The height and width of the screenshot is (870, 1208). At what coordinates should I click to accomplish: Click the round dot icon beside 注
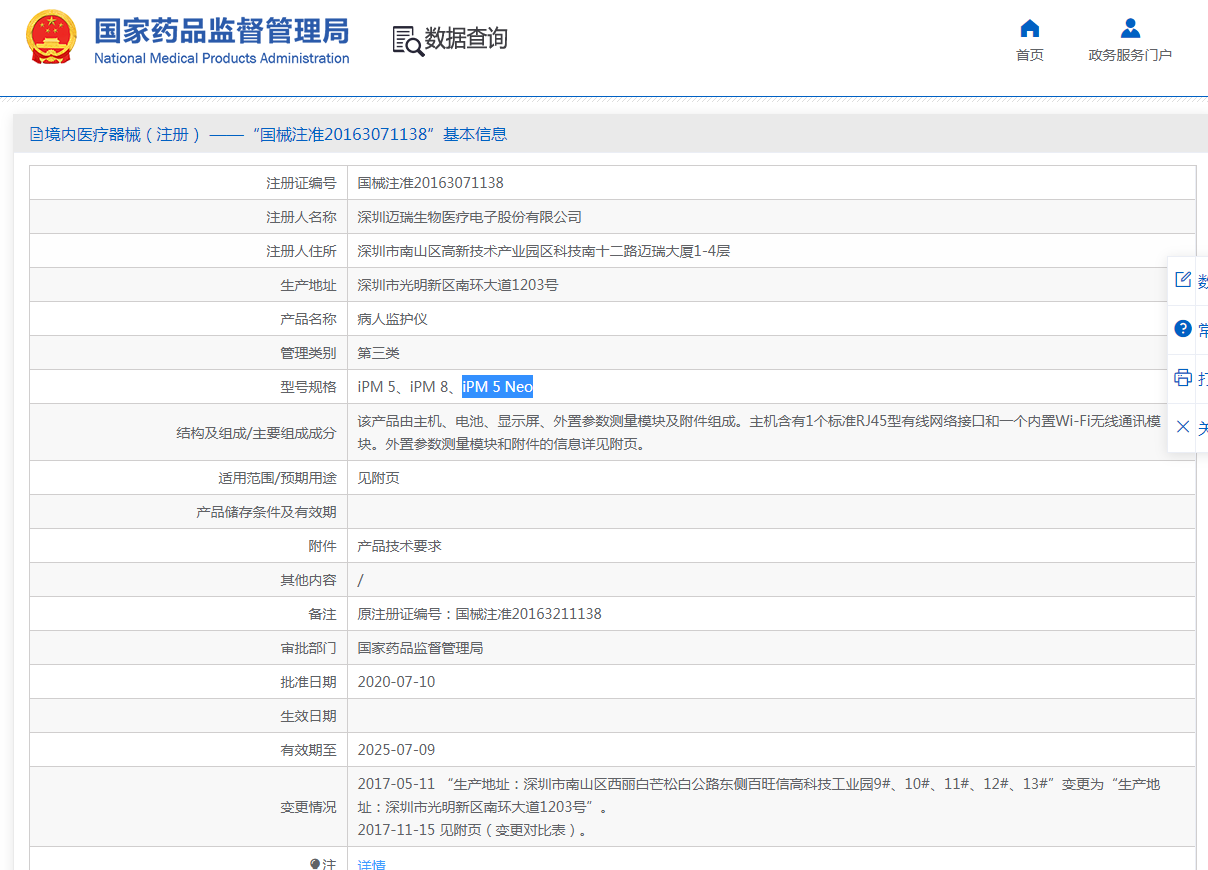(315, 863)
